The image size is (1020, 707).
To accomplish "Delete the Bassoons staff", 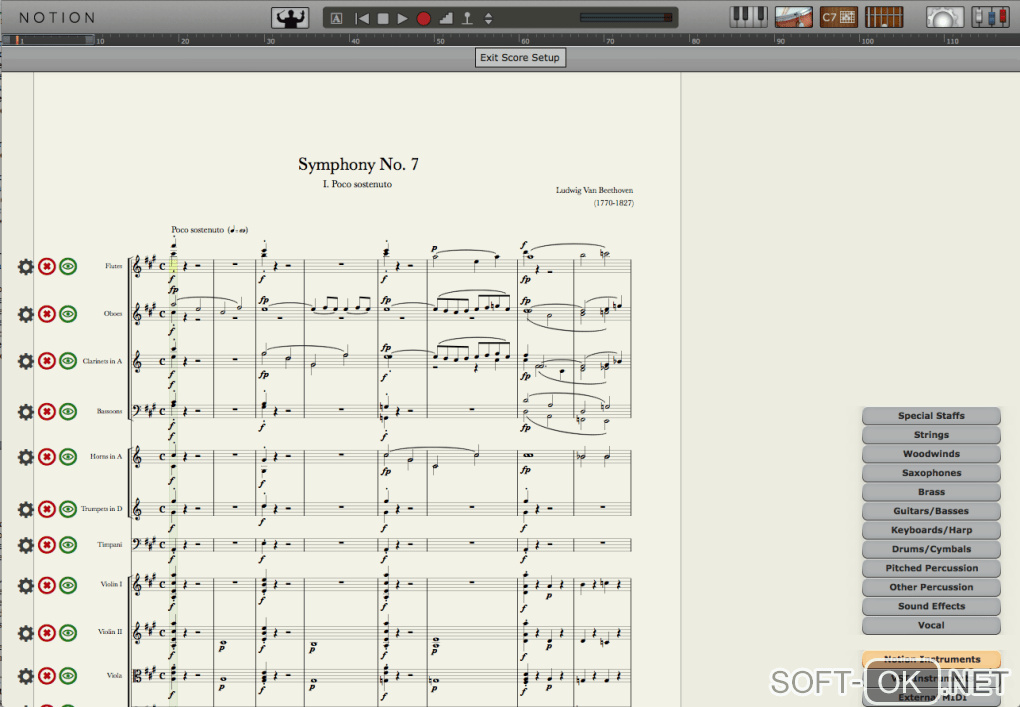I will tap(47, 412).
